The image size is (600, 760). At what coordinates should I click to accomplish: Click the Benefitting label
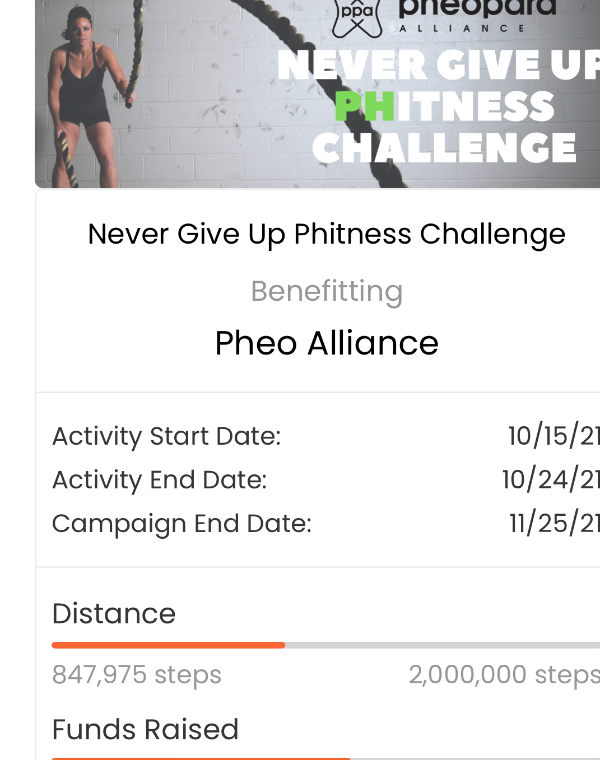[x=327, y=292]
